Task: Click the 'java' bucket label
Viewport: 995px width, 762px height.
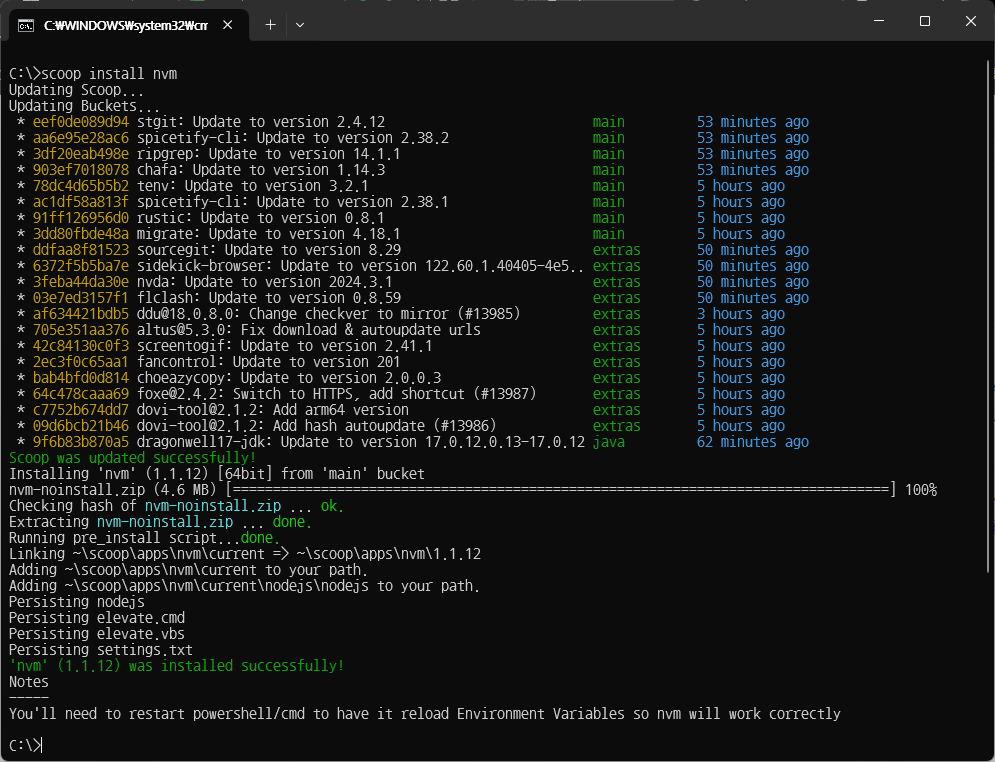Action: (609, 442)
